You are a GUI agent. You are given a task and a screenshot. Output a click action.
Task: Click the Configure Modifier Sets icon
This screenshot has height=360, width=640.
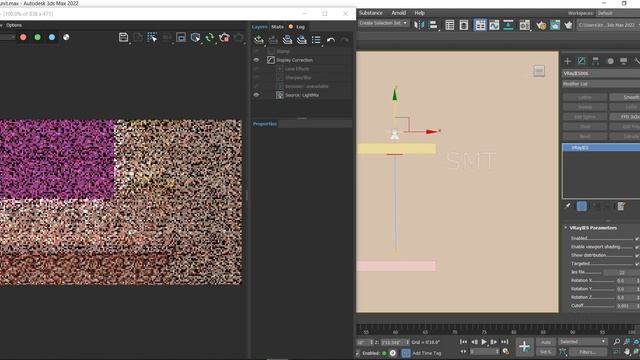pyautogui.click(x=621, y=206)
